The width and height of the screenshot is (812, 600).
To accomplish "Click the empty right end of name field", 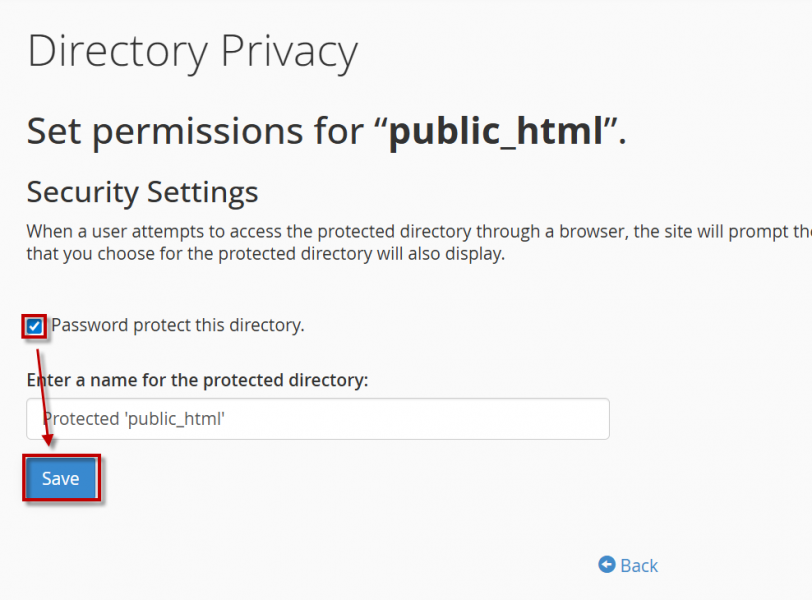I will (x=560, y=419).
